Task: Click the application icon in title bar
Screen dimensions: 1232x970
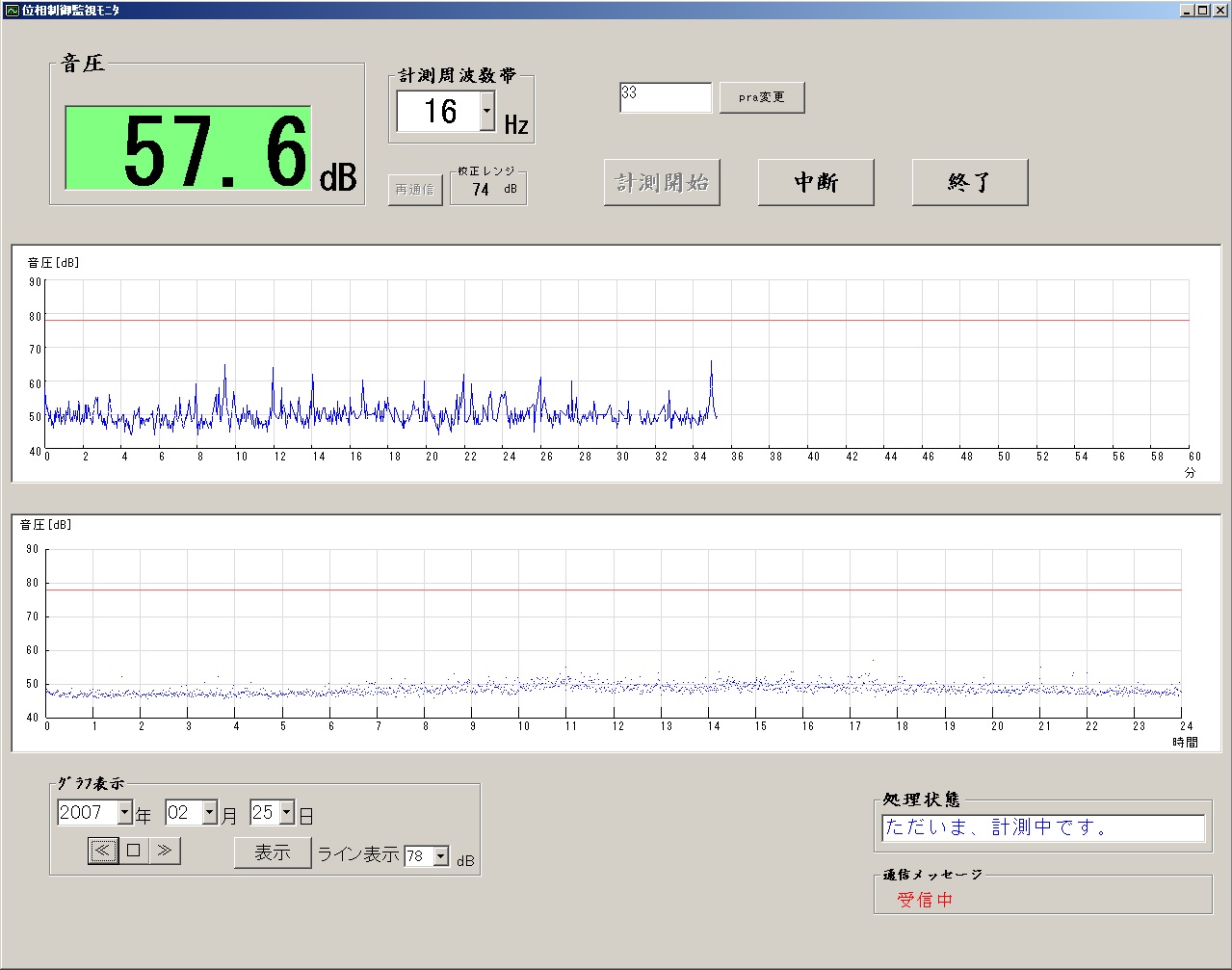Action: click(11, 10)
